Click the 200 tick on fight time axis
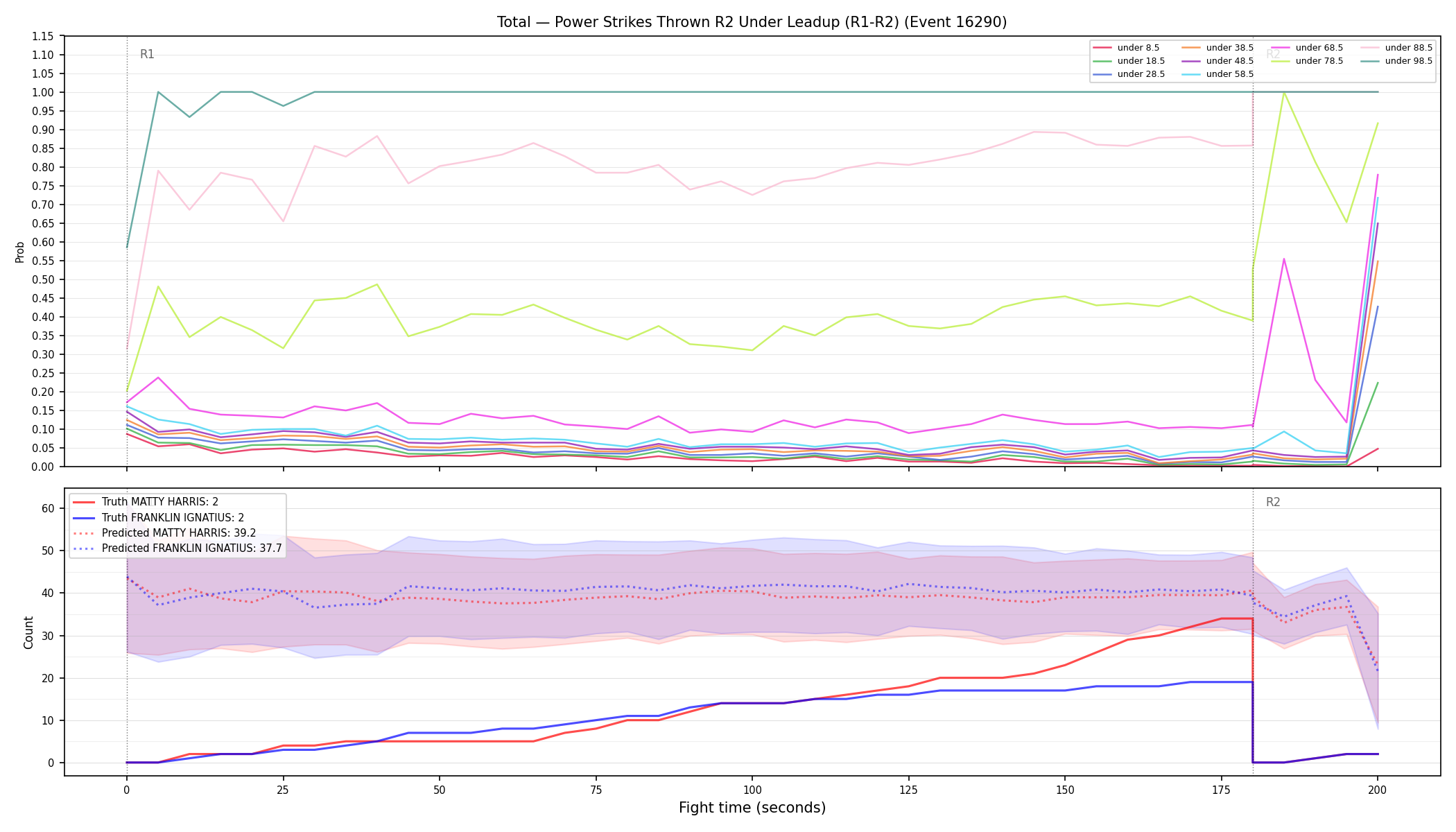 click(x=1377, y=789)
